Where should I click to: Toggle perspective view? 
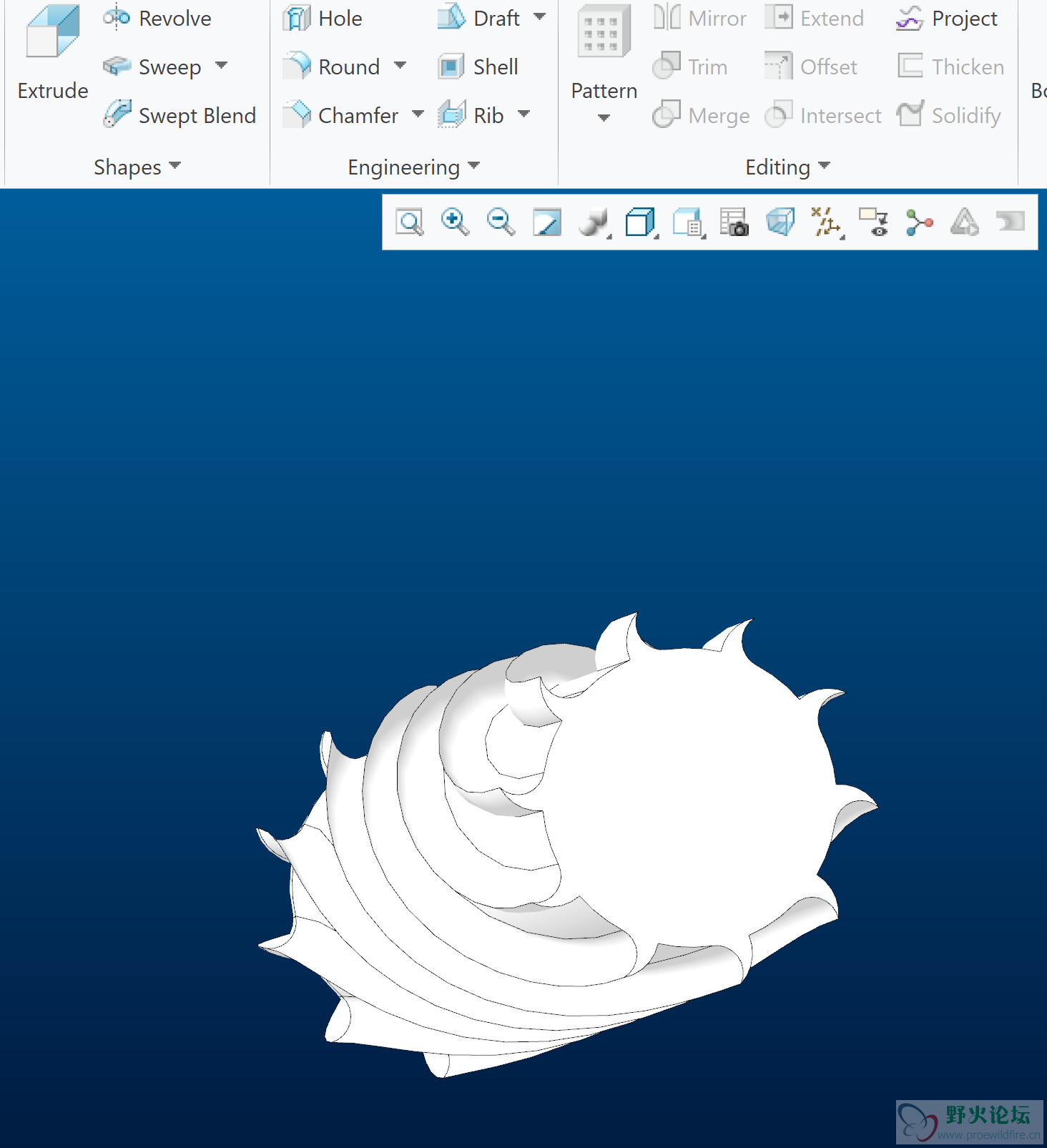point(780,222)
